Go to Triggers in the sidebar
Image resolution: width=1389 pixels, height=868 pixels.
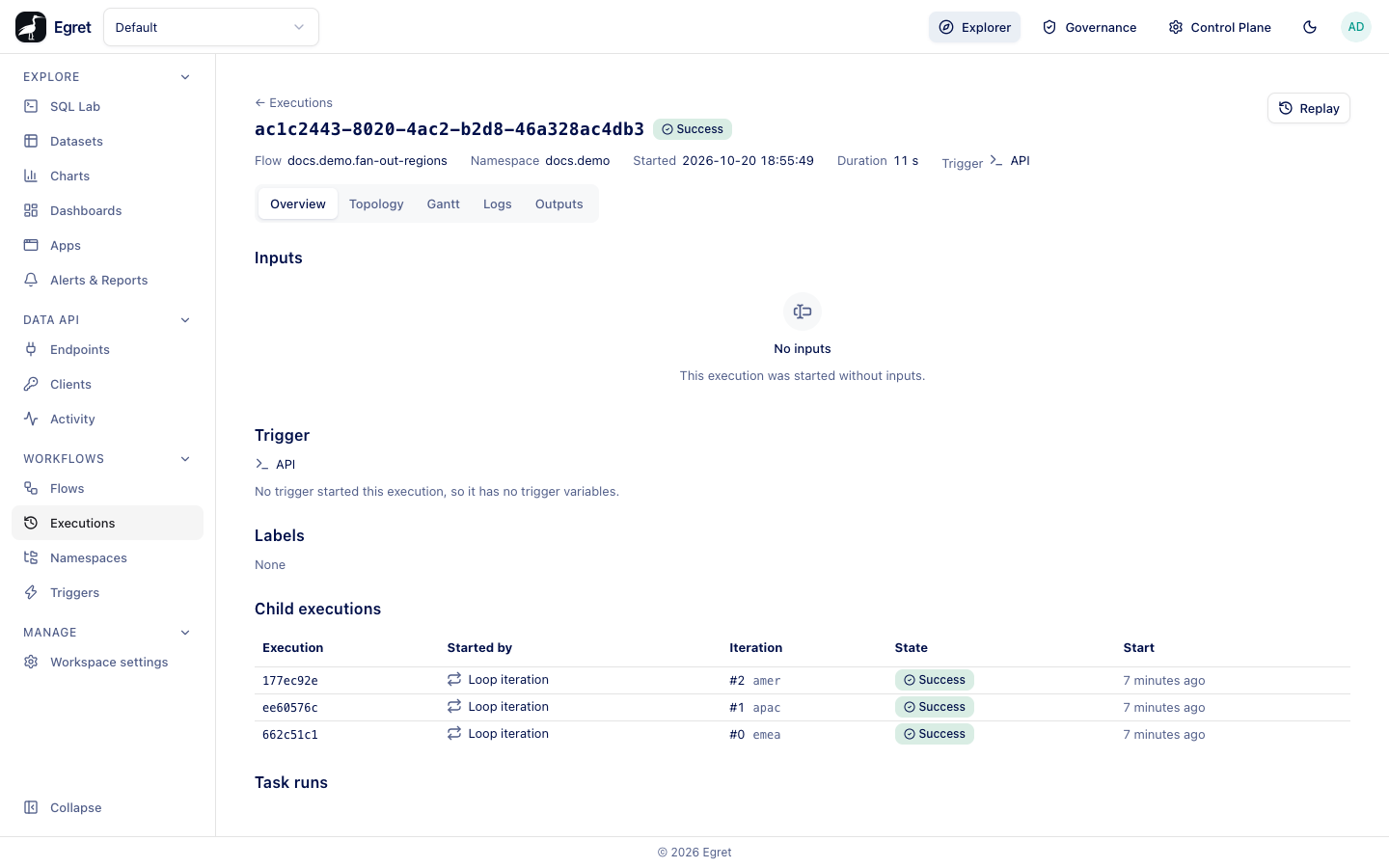click(x=107, y=592)
